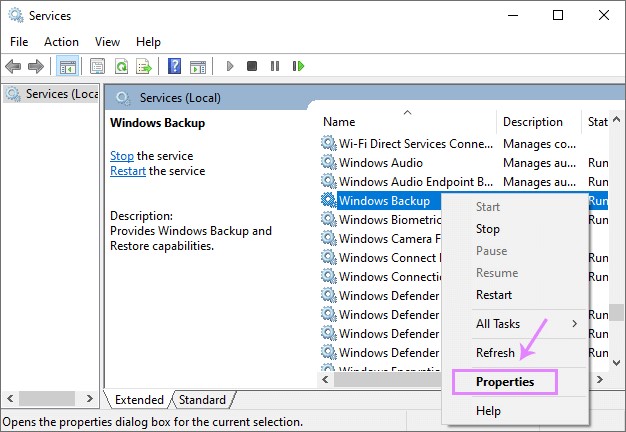
Task: Click the Forward arrow toolbar icon
Action: (36, 66)
